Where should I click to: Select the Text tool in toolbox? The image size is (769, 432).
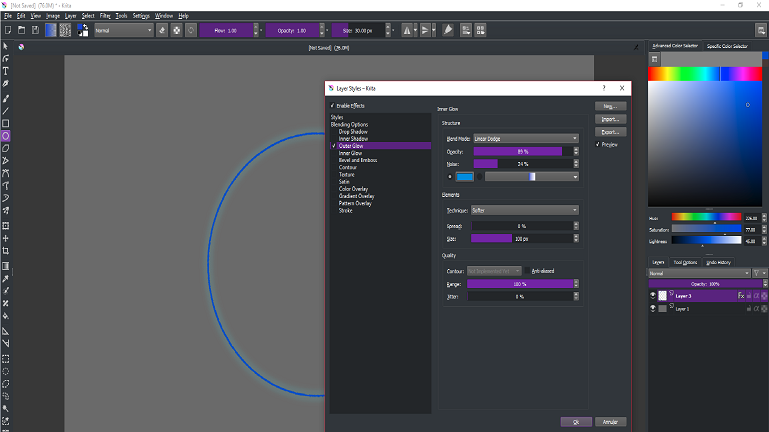click(x=6, y=71)
